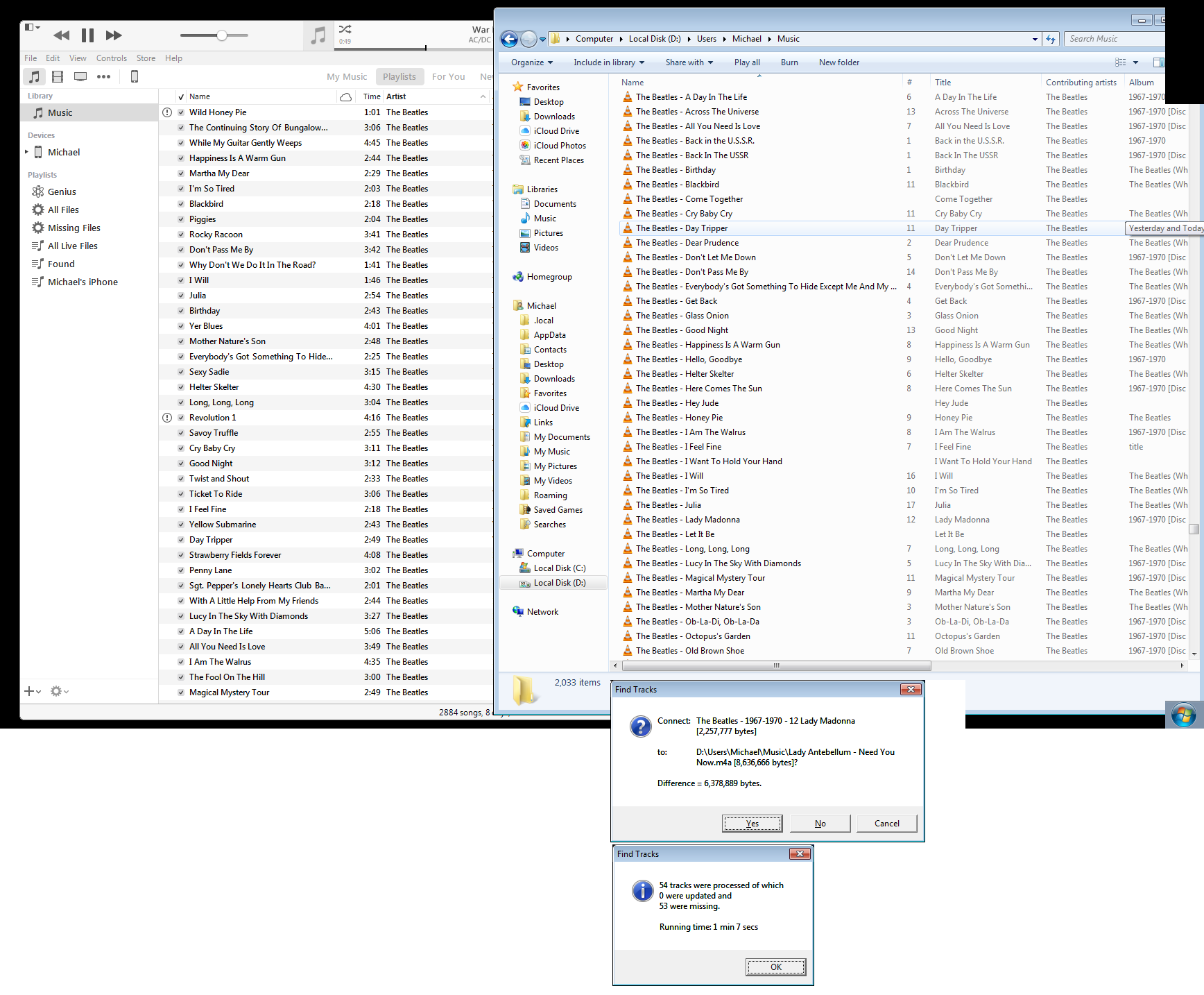This screenshot has width=1204, height=995.
Task: Open the change view options dropdown arrow
Action: (x=1135, y=62)
